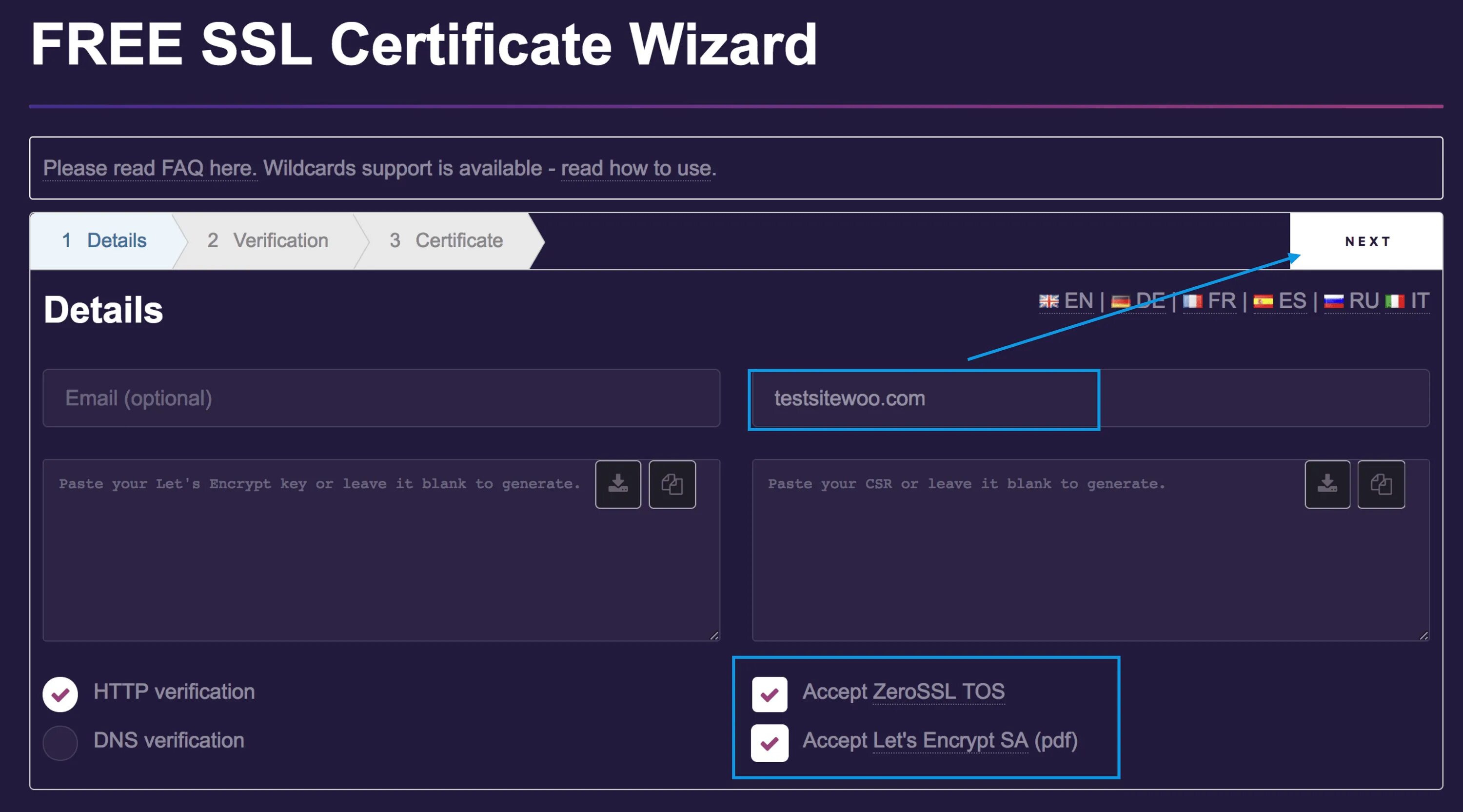Click the download CSR icon button
The height and width of the screenshot is (812, 1463).
click(x=1327, y=484)
